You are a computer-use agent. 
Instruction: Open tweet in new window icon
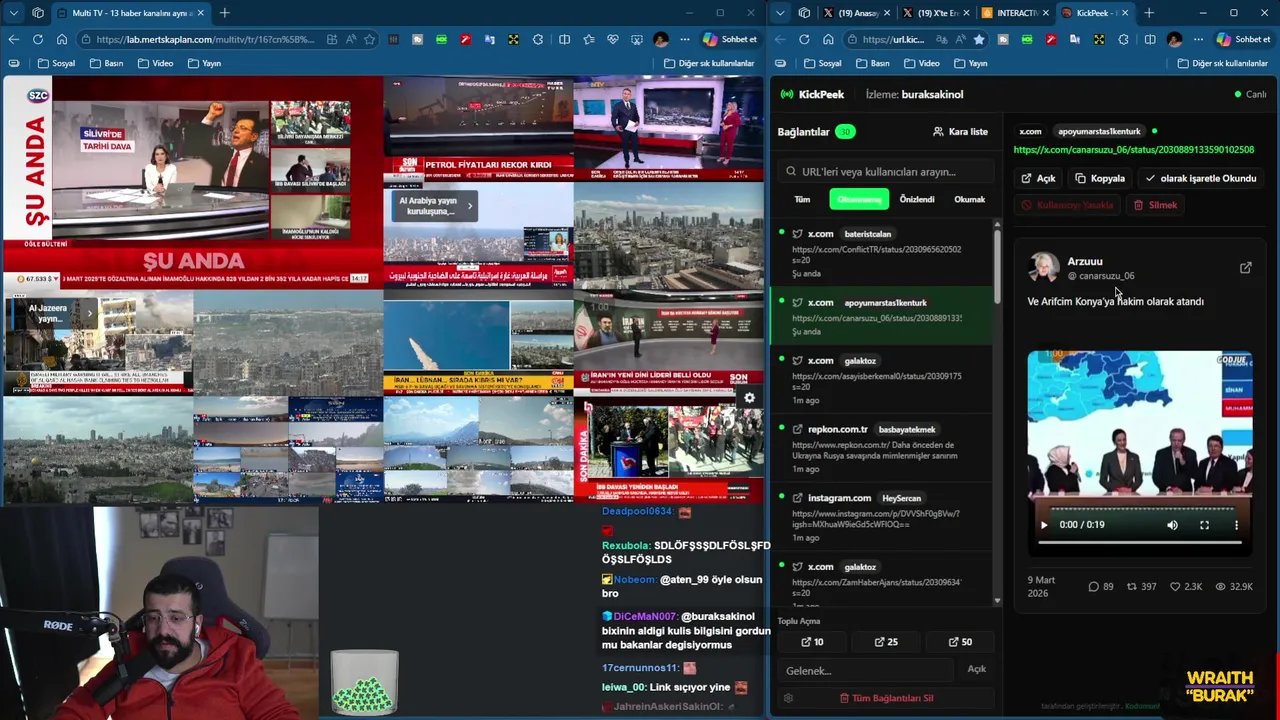(x=1245, y=268)
